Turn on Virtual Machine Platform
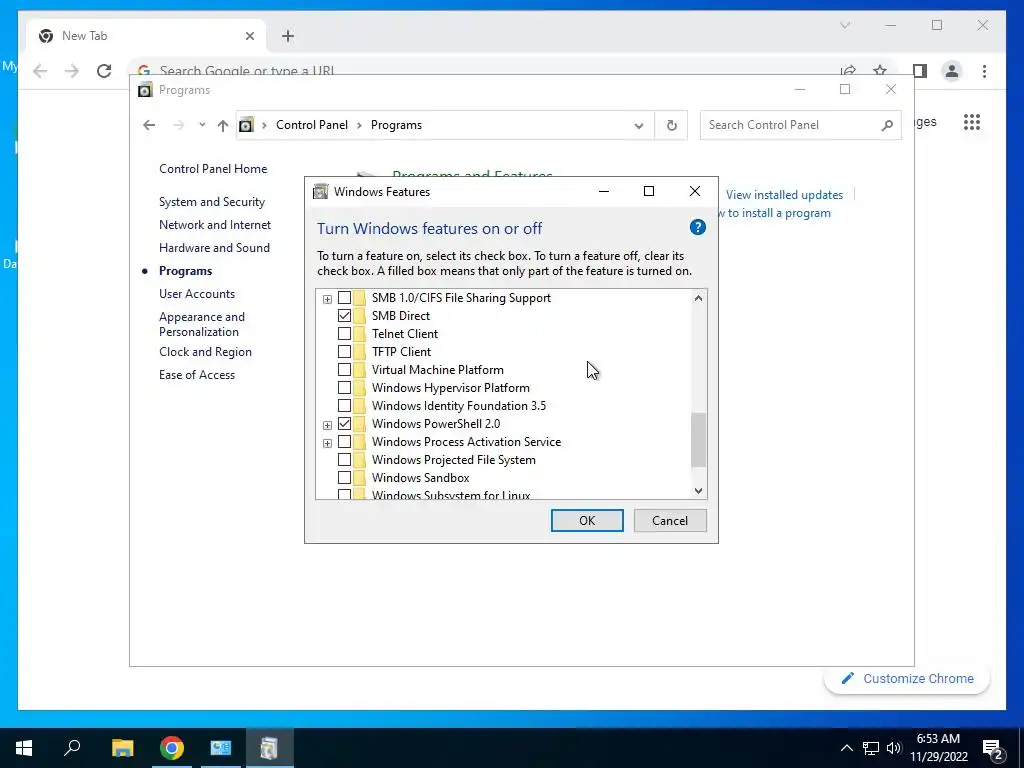Image resolution: width=1024 pixels, height=768 pixels. (x=344, y=370)
